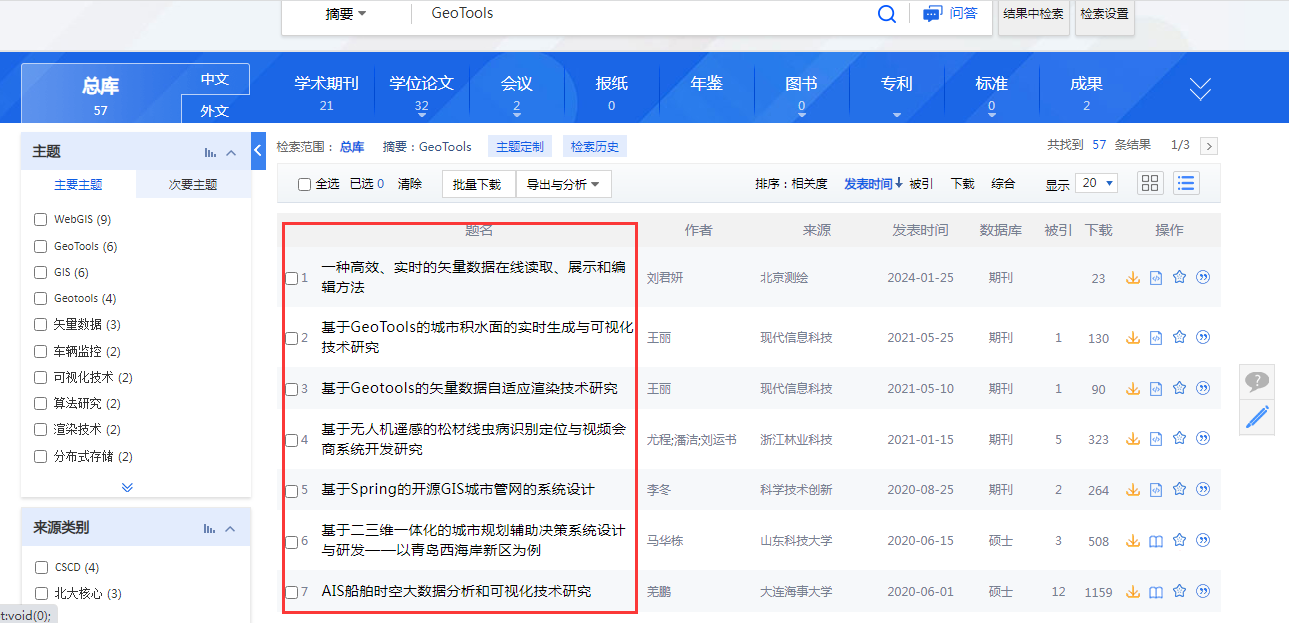Image resolution: width=1289 pixels, height=623 pixels.
Task: Switch to the 学术期刊 tab
Action: (326, 92)
